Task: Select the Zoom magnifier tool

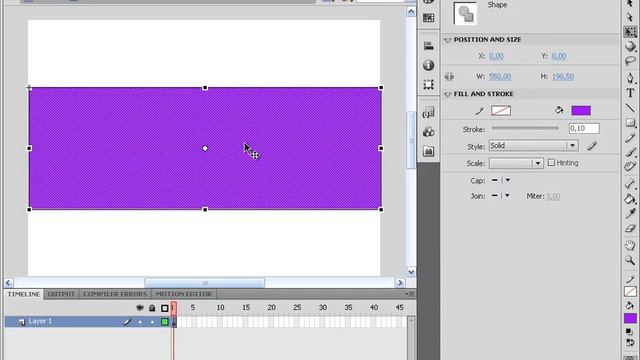Action: [x=630, y=260]
